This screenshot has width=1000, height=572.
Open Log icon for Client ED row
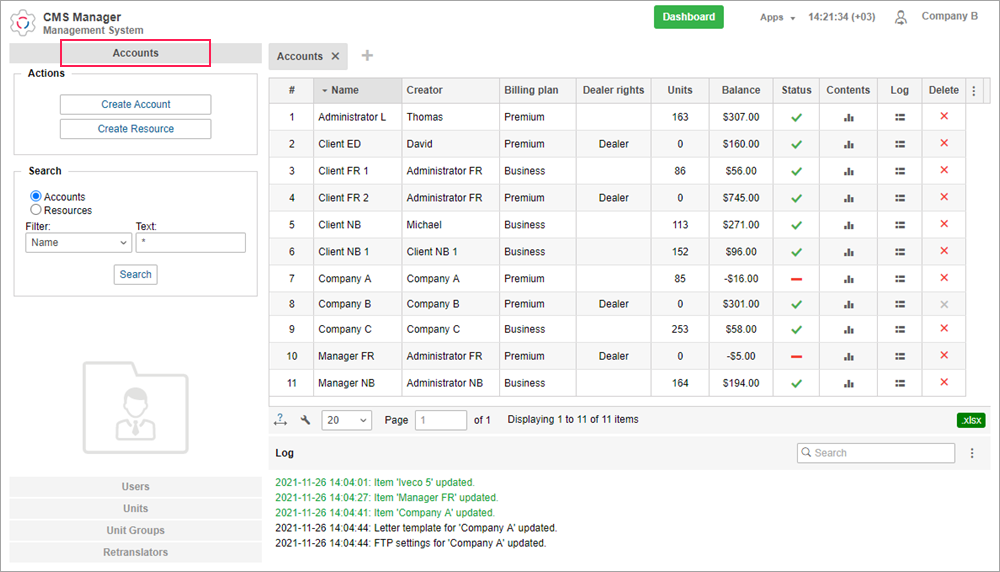[899, 144]
